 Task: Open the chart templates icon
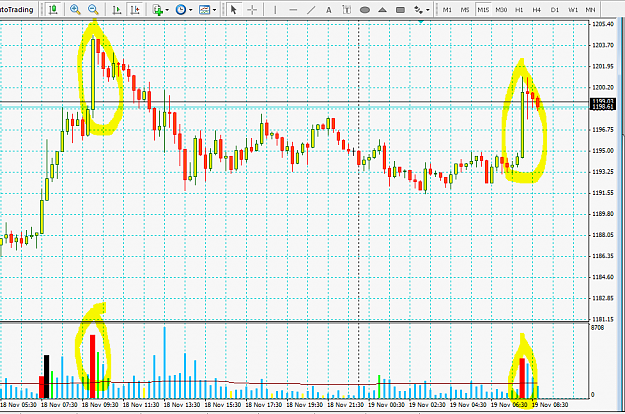pos(204,9)
